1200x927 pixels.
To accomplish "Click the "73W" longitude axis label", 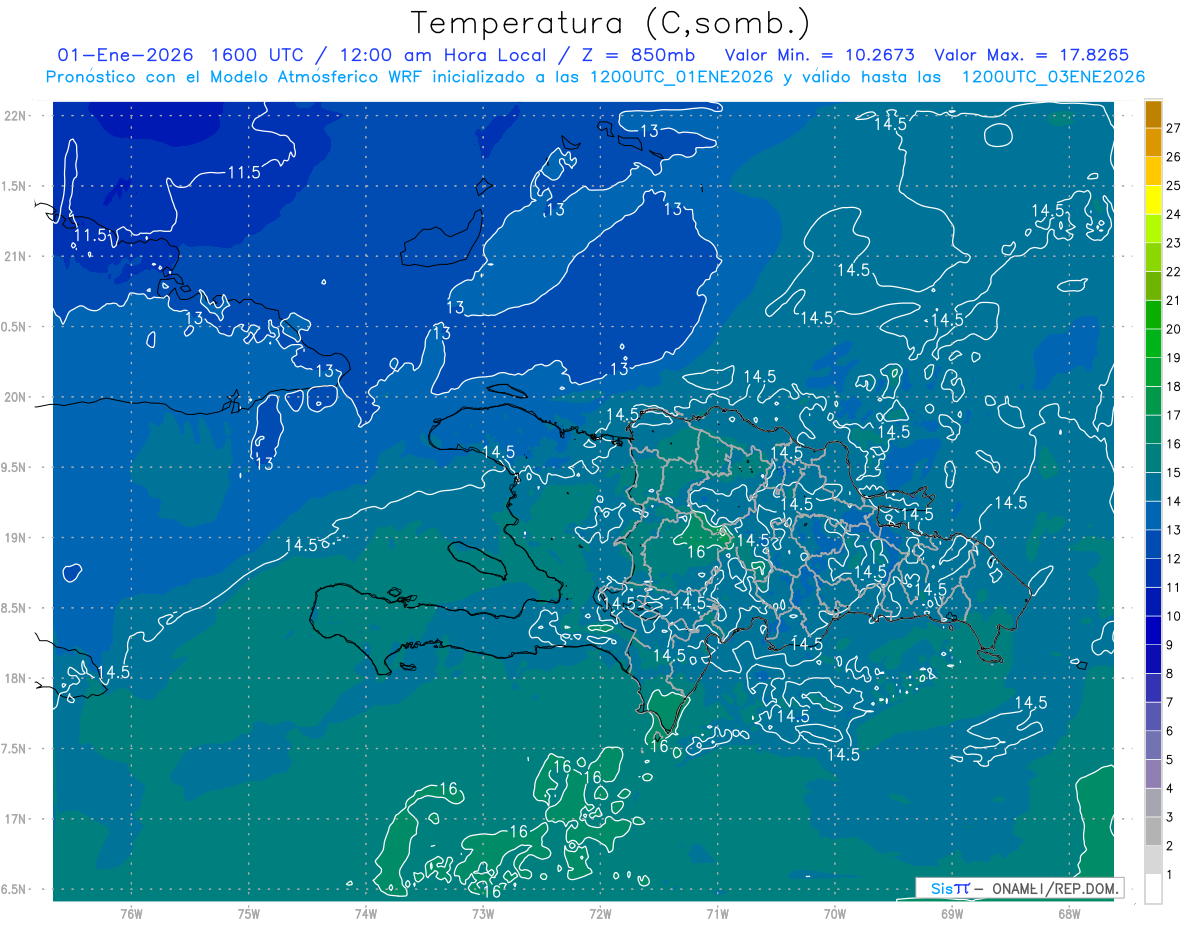I will click(483, 913).
